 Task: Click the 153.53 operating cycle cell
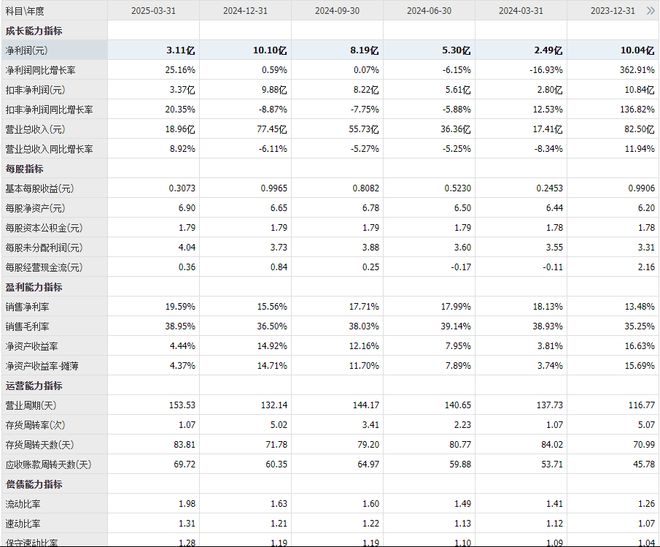click(x=182, y=405)
